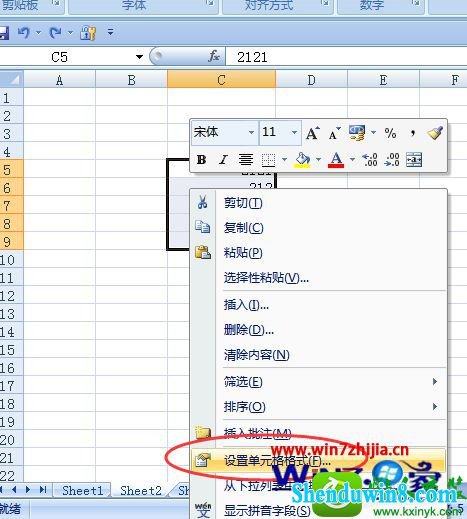Open accounting format dropdown arrow
Screen dimensions: 467x519
[x=373, y=132]
